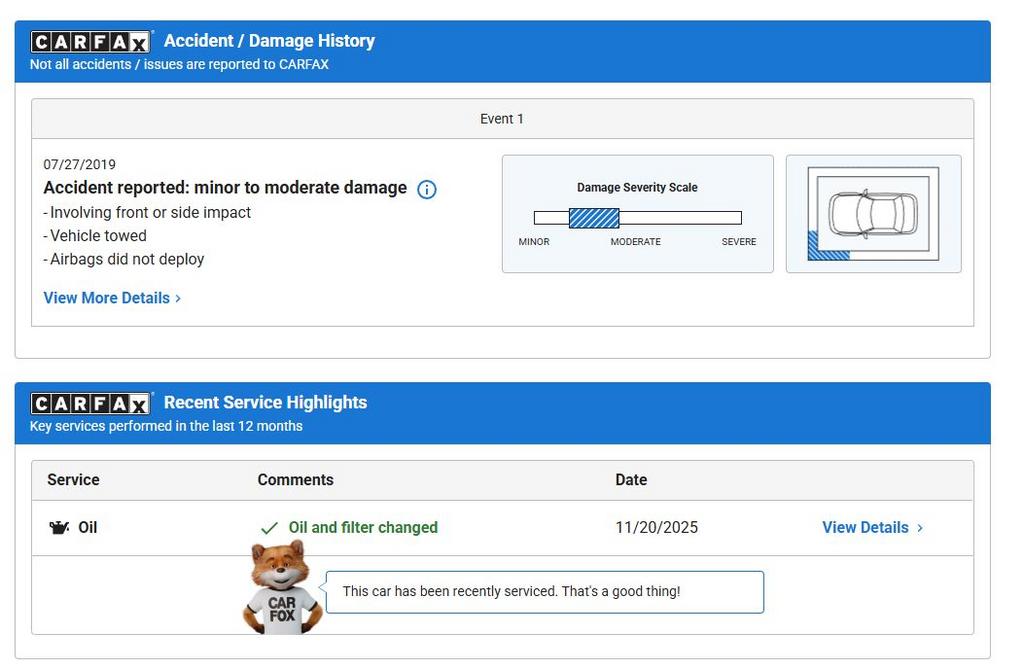Click the green checkmark before Oil and filter changed
The height and width of the screenshot is (669, 1024).
(269, 528)
